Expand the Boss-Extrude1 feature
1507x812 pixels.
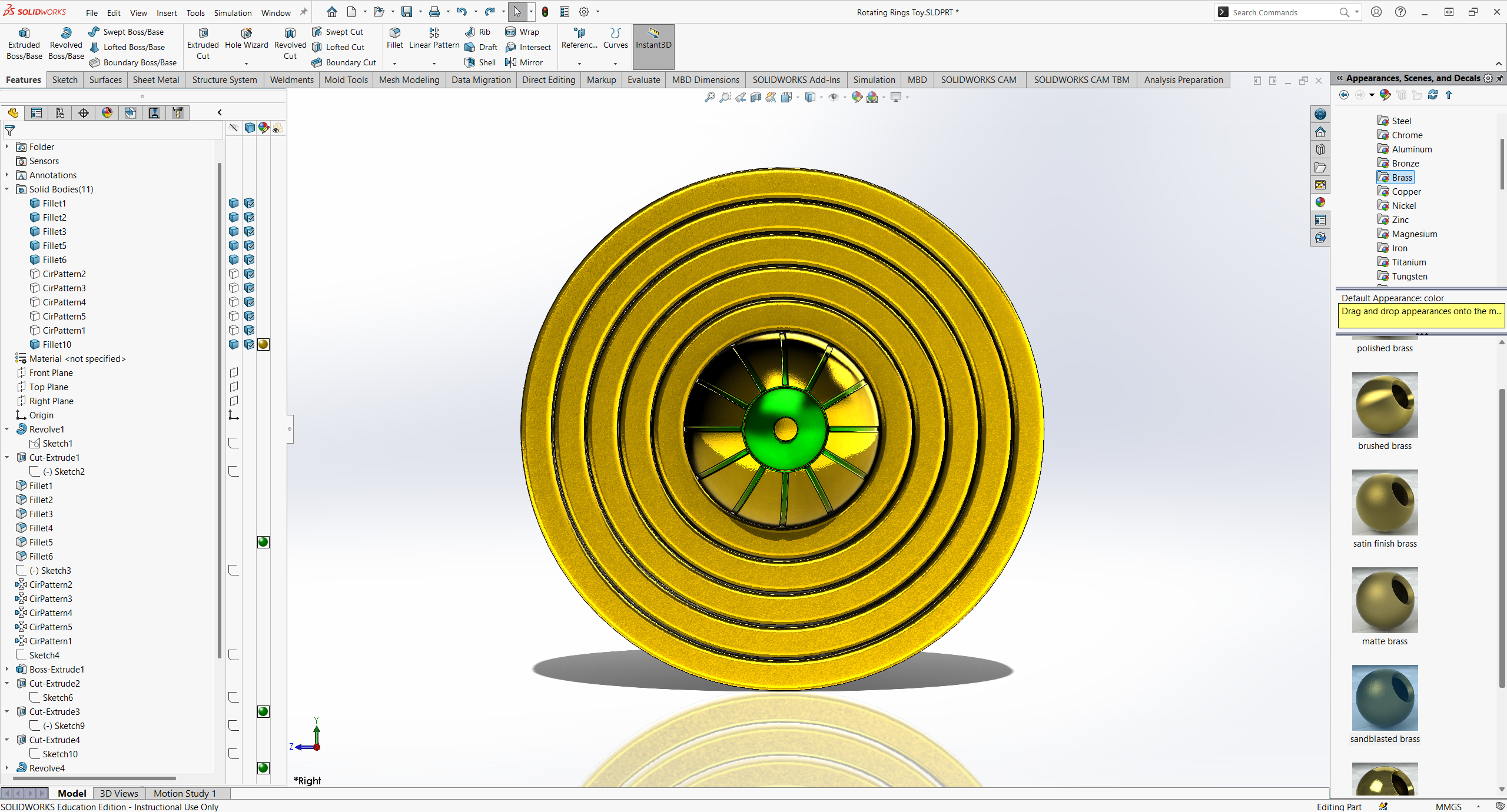tap(6, 669)
